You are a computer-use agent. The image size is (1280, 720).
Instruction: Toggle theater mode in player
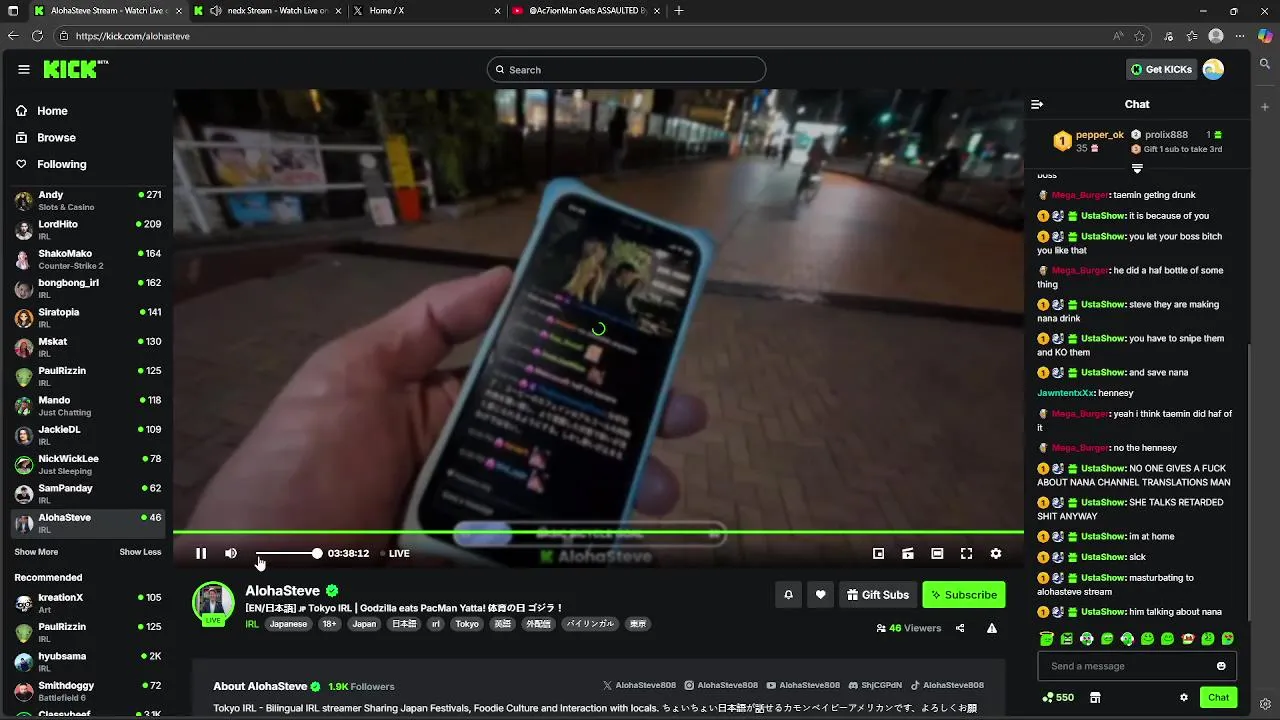pyautogui.click(x=937, y=553)
